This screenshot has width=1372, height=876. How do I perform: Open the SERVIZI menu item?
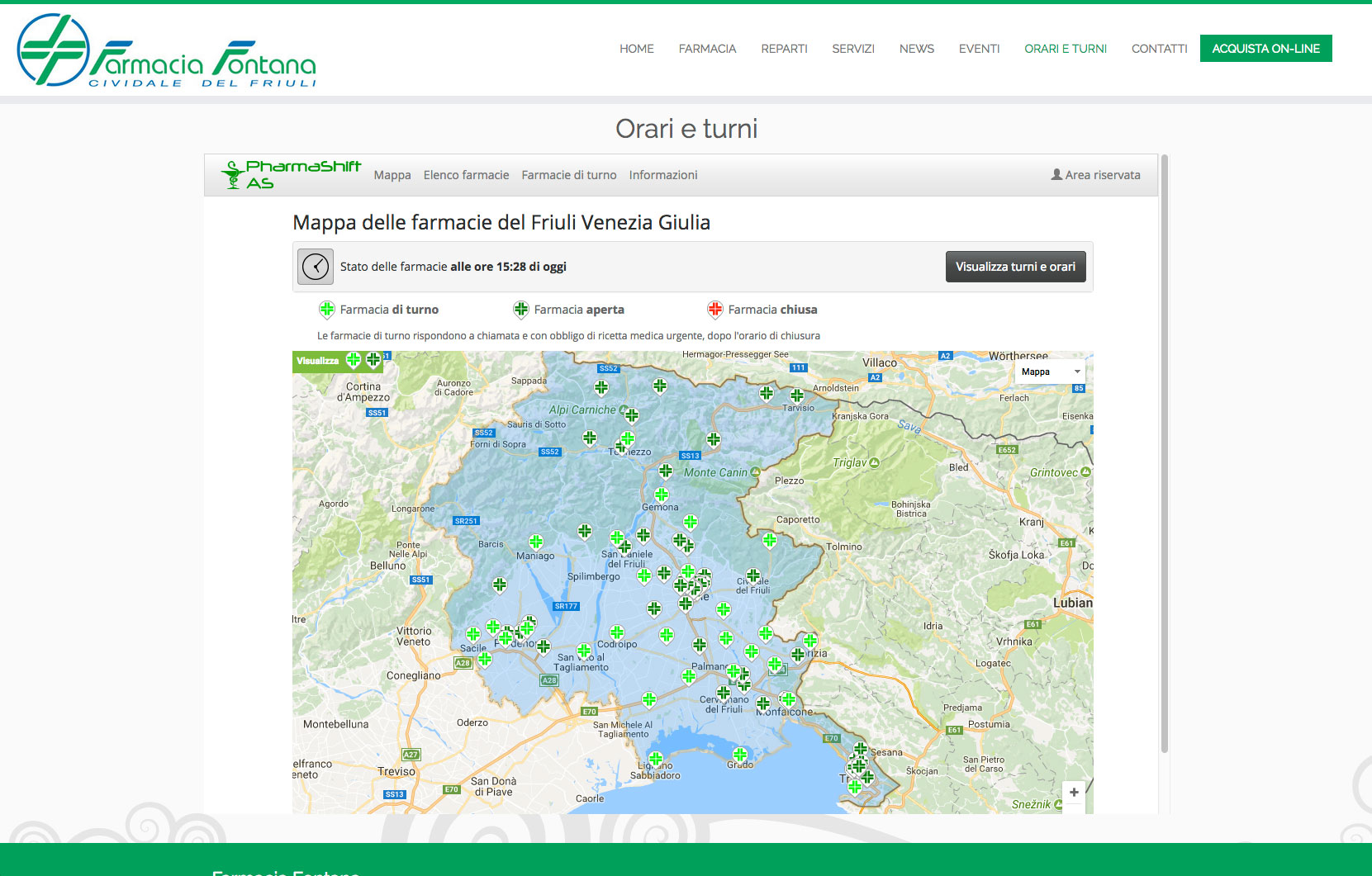pos(853,49)
